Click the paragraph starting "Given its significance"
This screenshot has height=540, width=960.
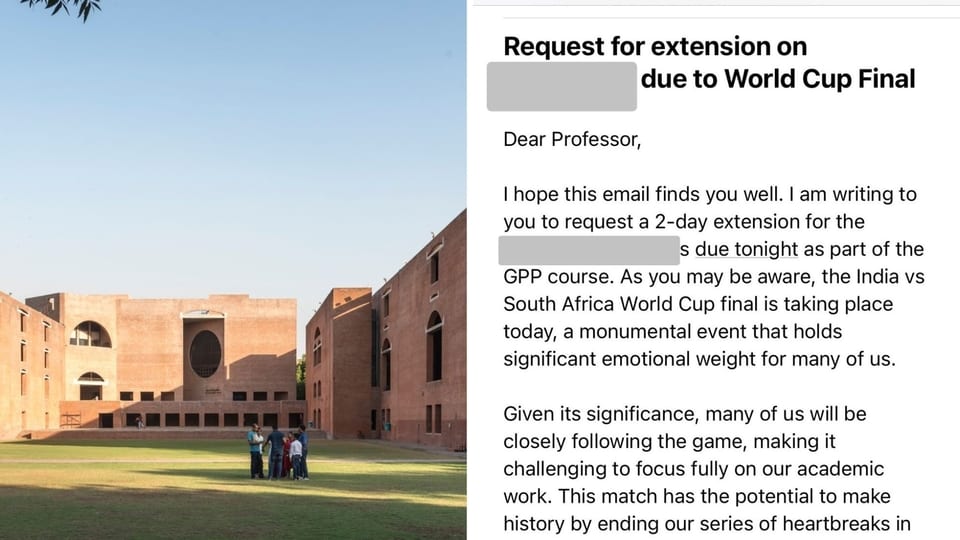(x=707, y=468)
